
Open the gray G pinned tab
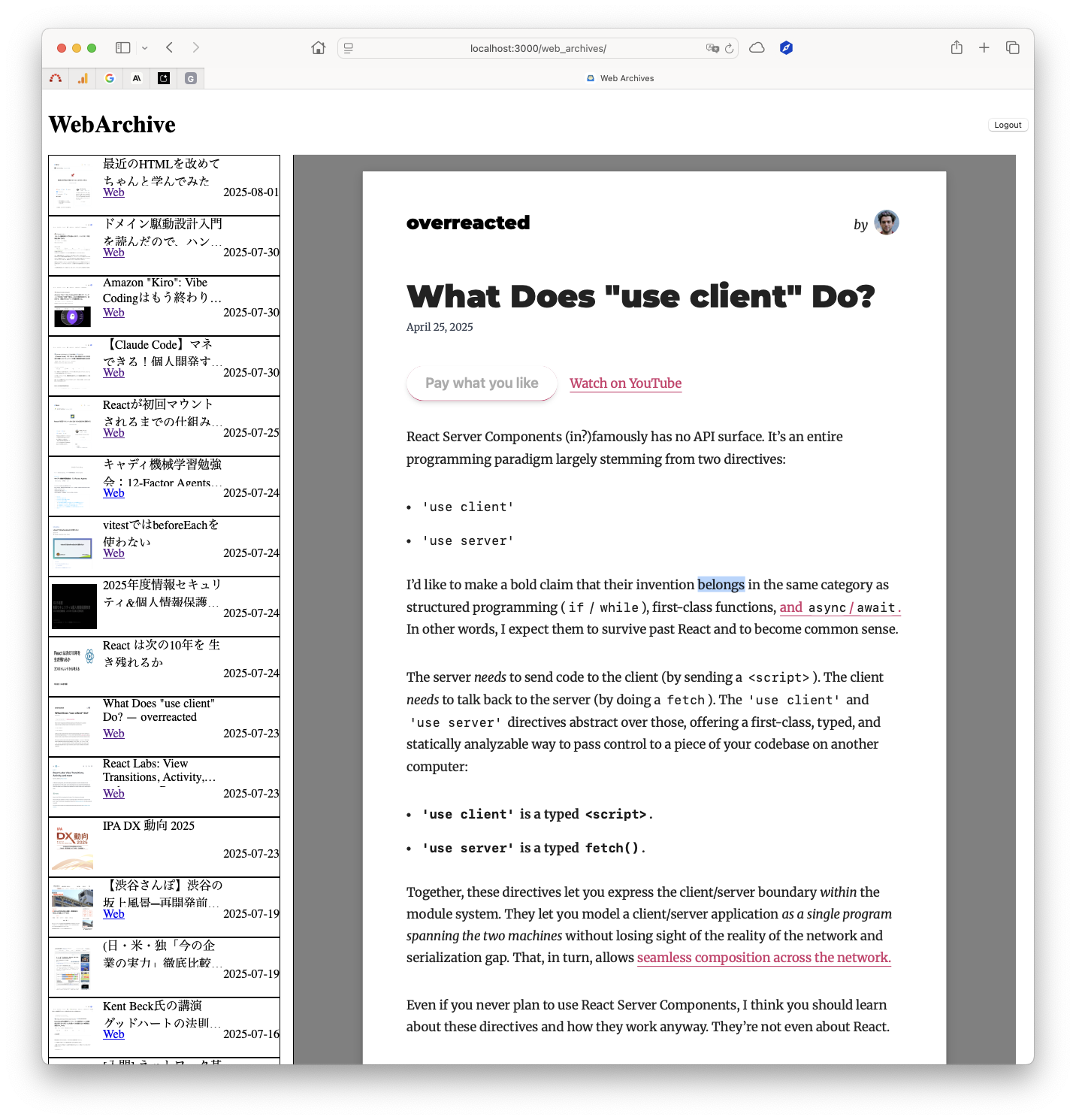pyautogui.click(x=191, y=78)
